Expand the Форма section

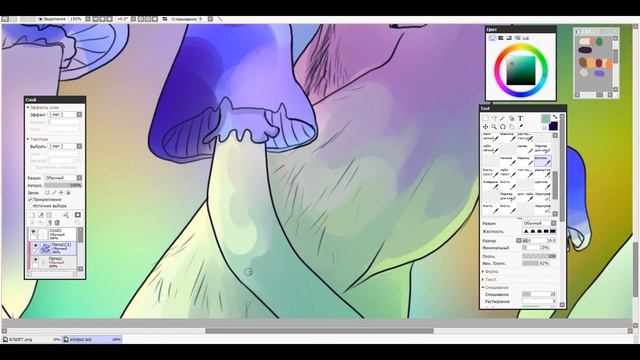point(483,272)
